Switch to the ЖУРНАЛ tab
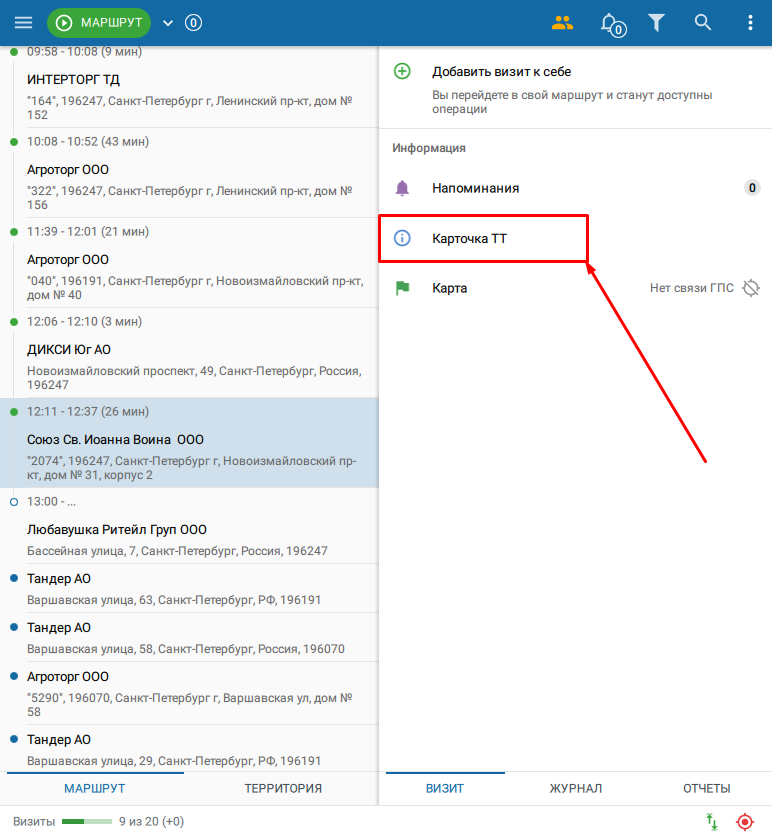This screenshot has width=772, height=835. [576, 788]
